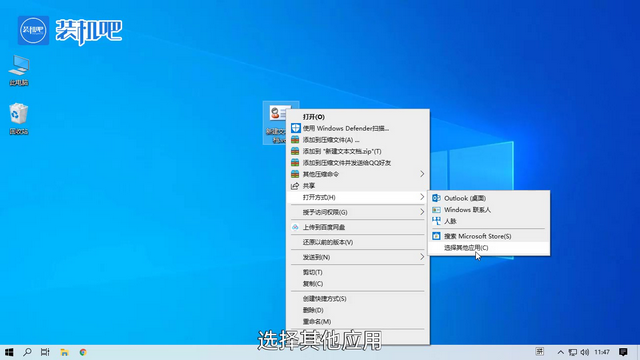Viewport: 640px width, 360px height.
Task: Click the Outlook icon in submenu
Action: click(436, 198)
